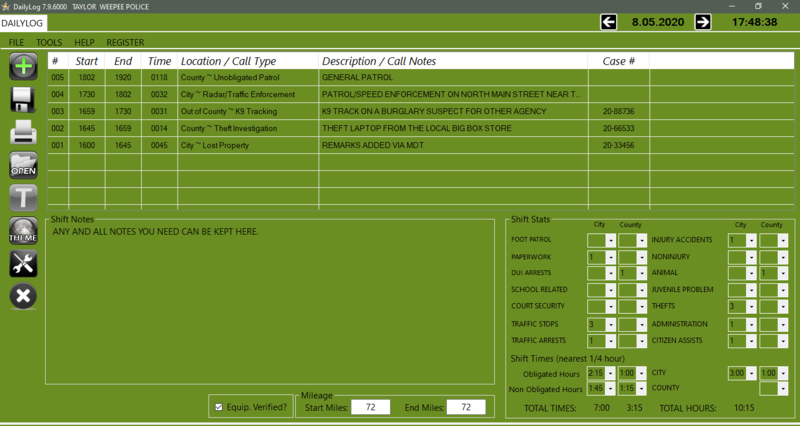Click case number 20-66533
800x426 pixels.
(x=618, y=128)
